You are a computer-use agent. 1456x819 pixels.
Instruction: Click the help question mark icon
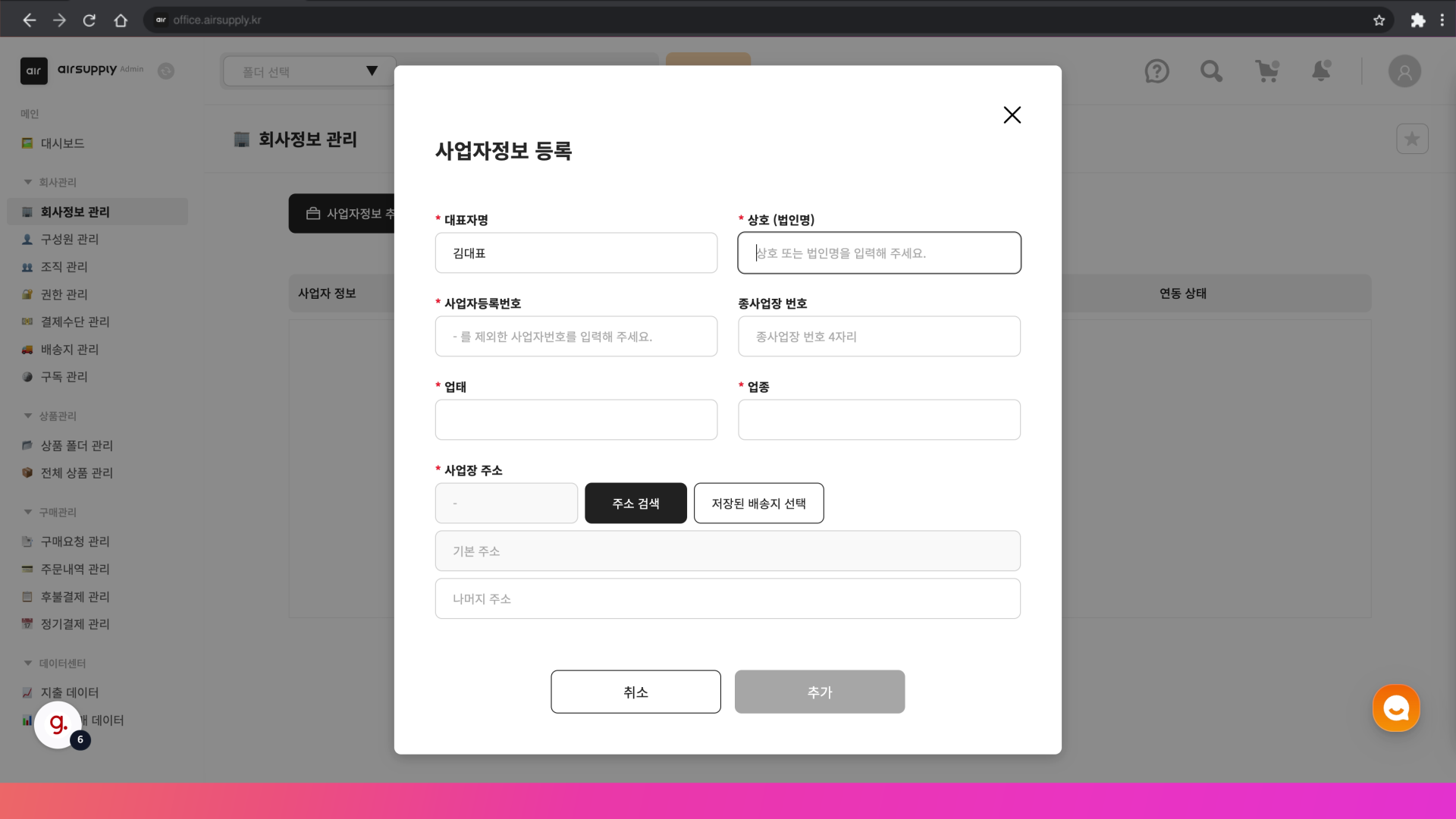(x=1156, y=71)
